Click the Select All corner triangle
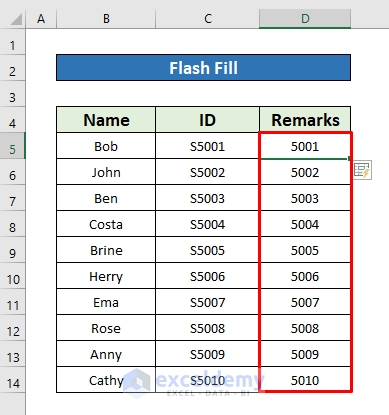The height and width of the screenshot is (415, 389). [16, 19]
